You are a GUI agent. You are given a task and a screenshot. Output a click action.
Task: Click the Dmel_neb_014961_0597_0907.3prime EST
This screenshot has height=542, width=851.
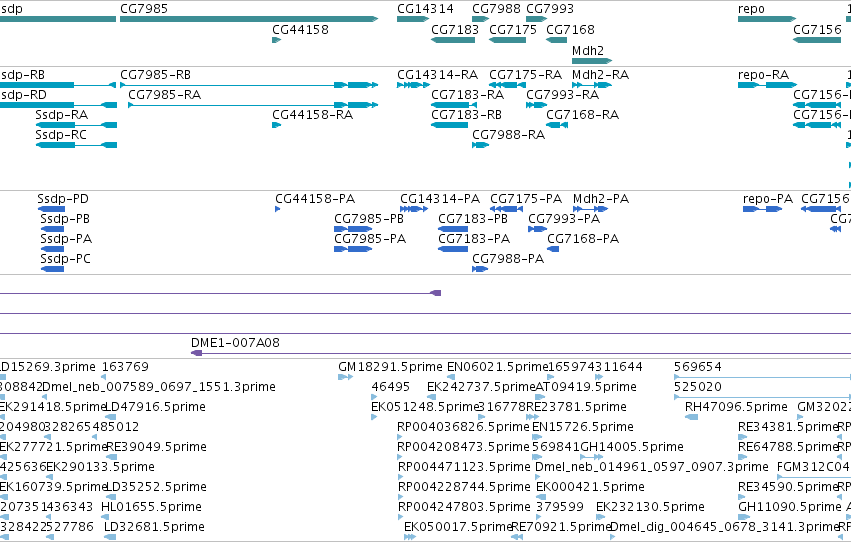[x=538, y=477]
